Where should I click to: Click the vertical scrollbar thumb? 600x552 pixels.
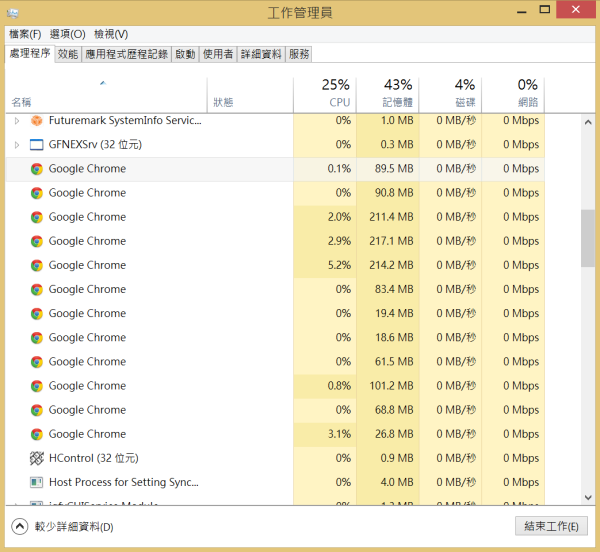pyautogui.click(x=588, y=238)
